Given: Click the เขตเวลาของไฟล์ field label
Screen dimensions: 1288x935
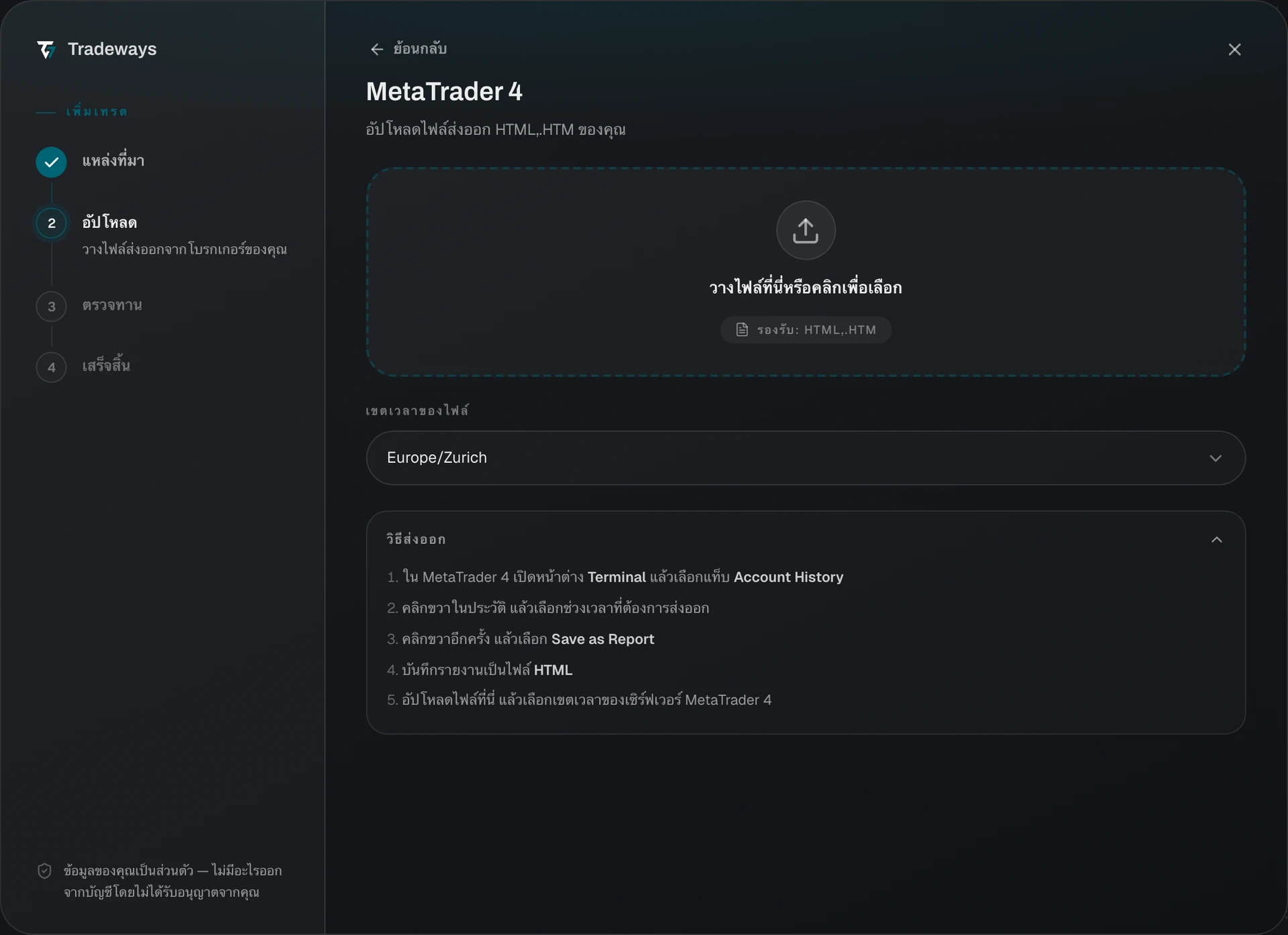Looking at the screenshot, I should click(417, 410).
